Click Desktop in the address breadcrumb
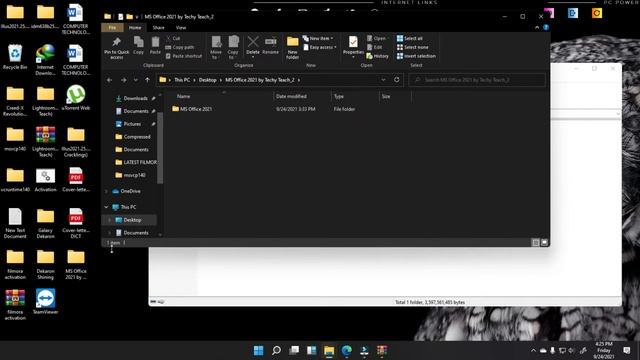This screenshot has height=360, width=640. point(207,80)
